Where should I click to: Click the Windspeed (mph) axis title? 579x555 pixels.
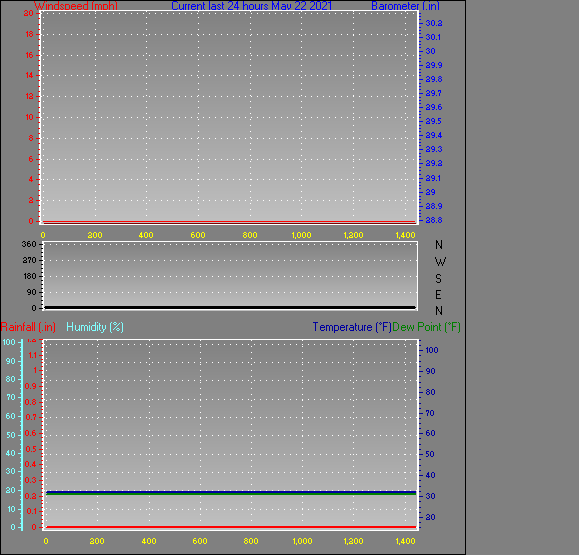tap(76, 6)
